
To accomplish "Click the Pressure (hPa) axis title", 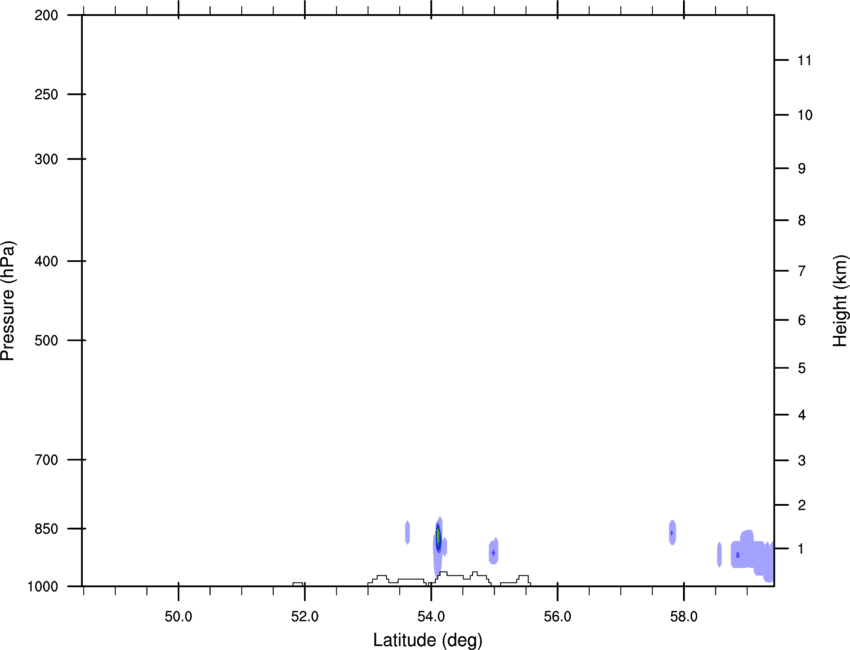I will coord(8,301).
